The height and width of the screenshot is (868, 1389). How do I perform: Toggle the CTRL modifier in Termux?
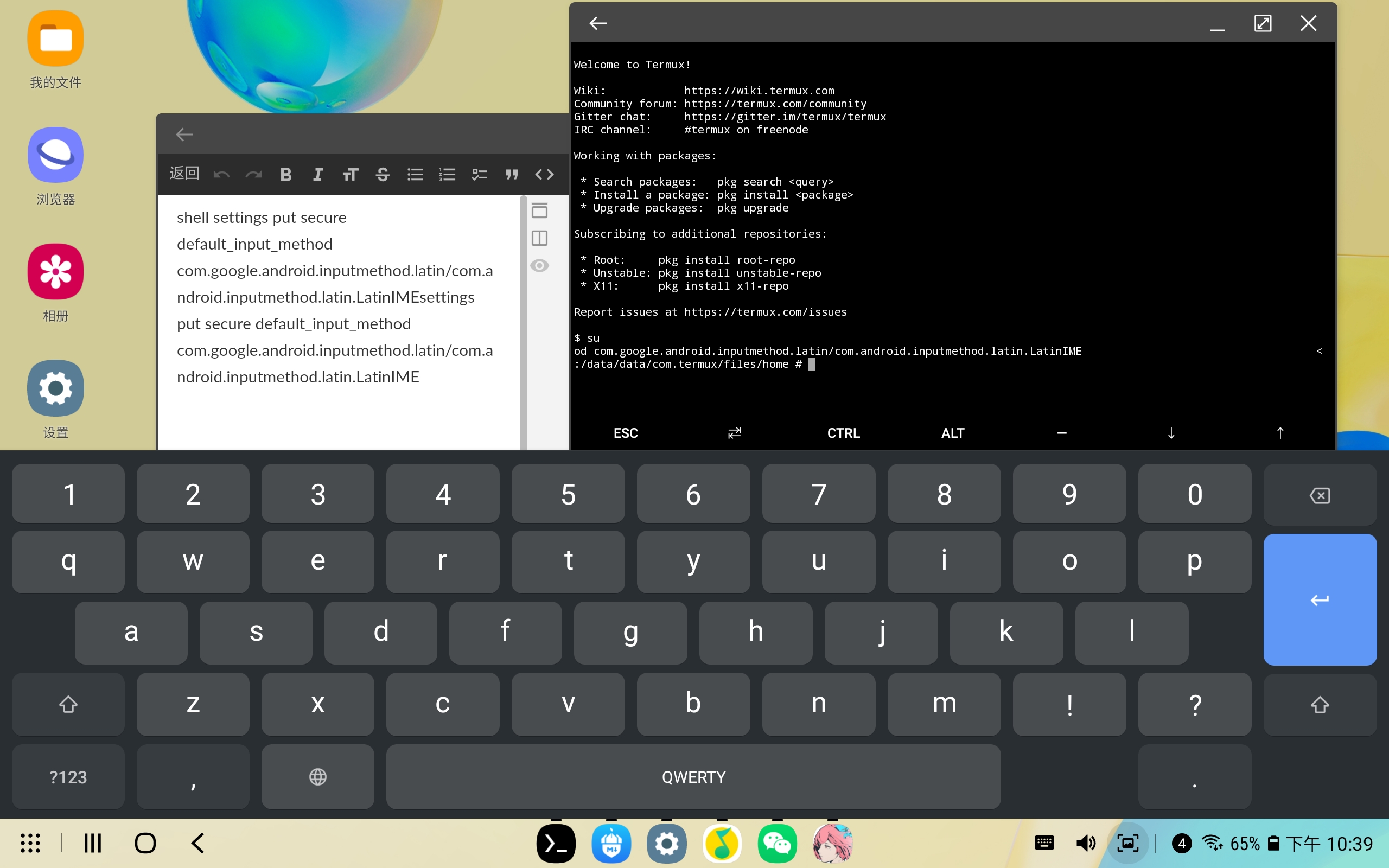click(843, 433)
